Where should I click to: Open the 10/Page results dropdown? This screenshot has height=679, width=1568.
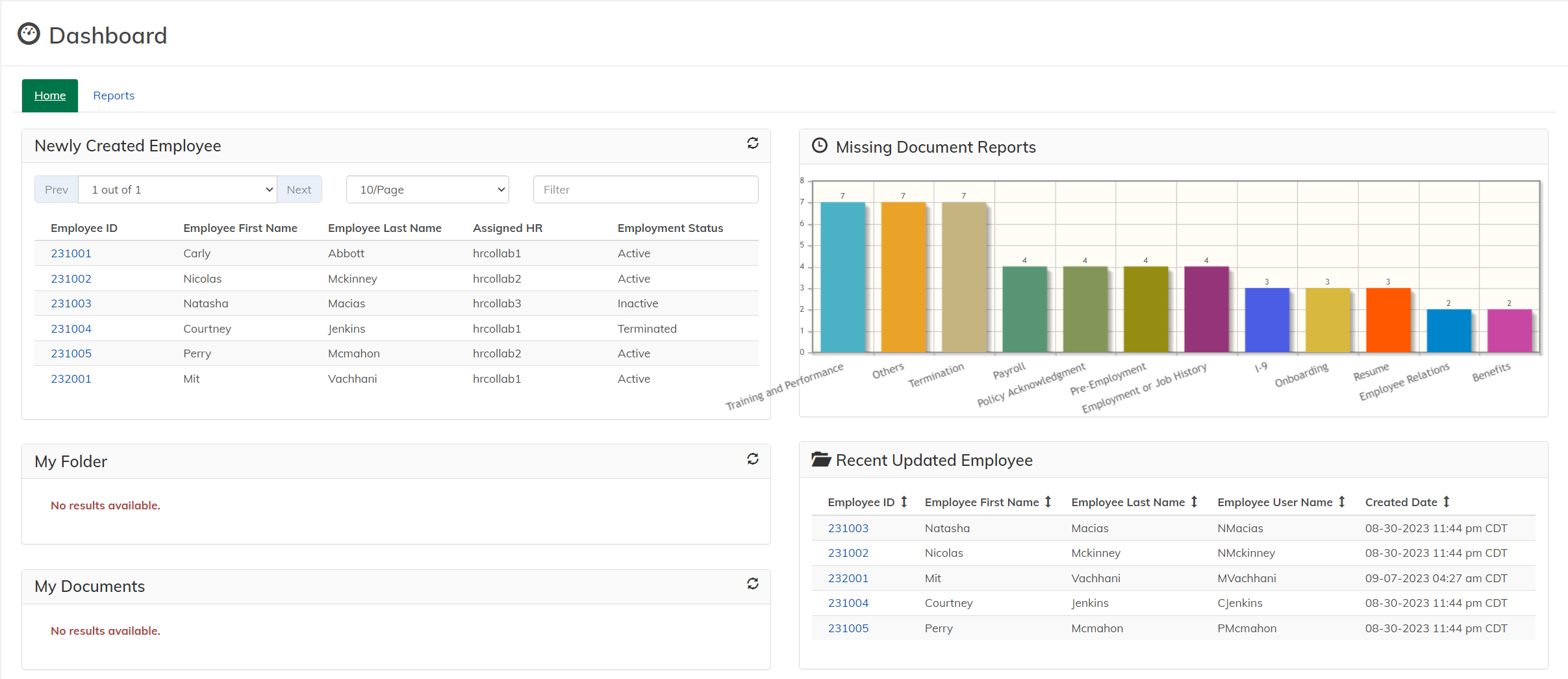click(x=427, y=189)
